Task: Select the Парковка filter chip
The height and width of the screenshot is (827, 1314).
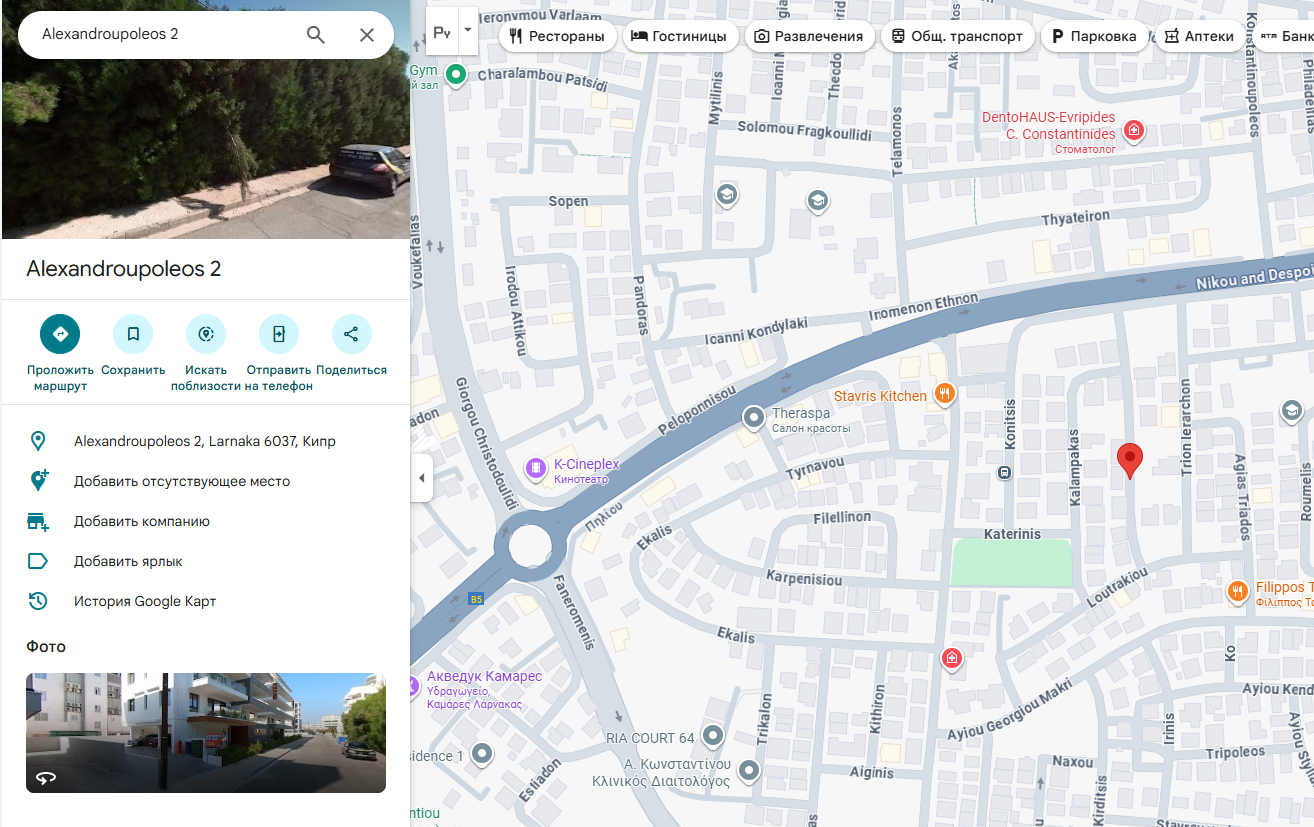Action: (1094, 37)
